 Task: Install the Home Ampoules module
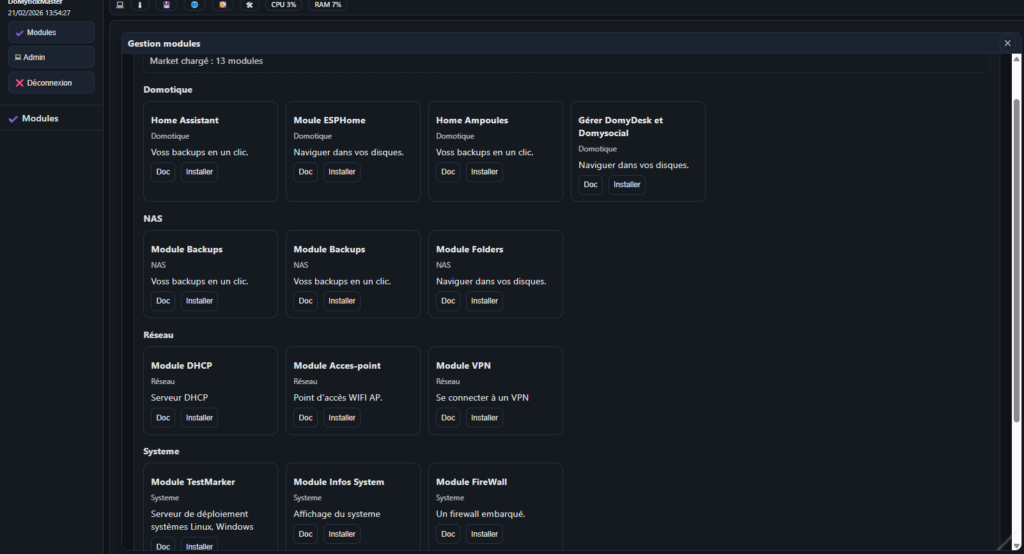[x=484, y=172]
